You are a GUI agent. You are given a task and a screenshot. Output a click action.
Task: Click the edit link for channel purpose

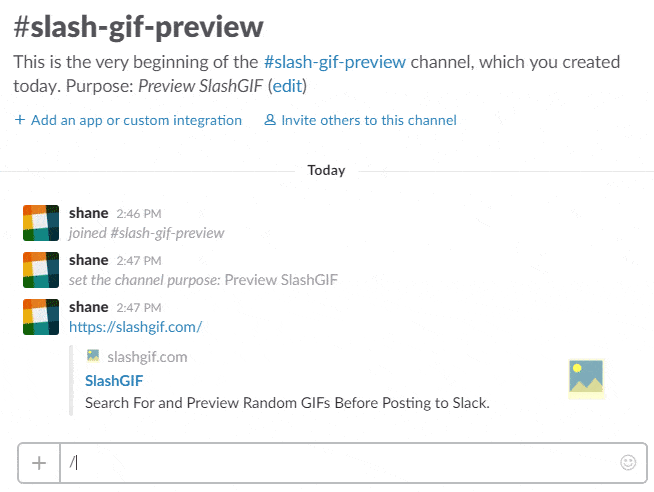(287, 86)
